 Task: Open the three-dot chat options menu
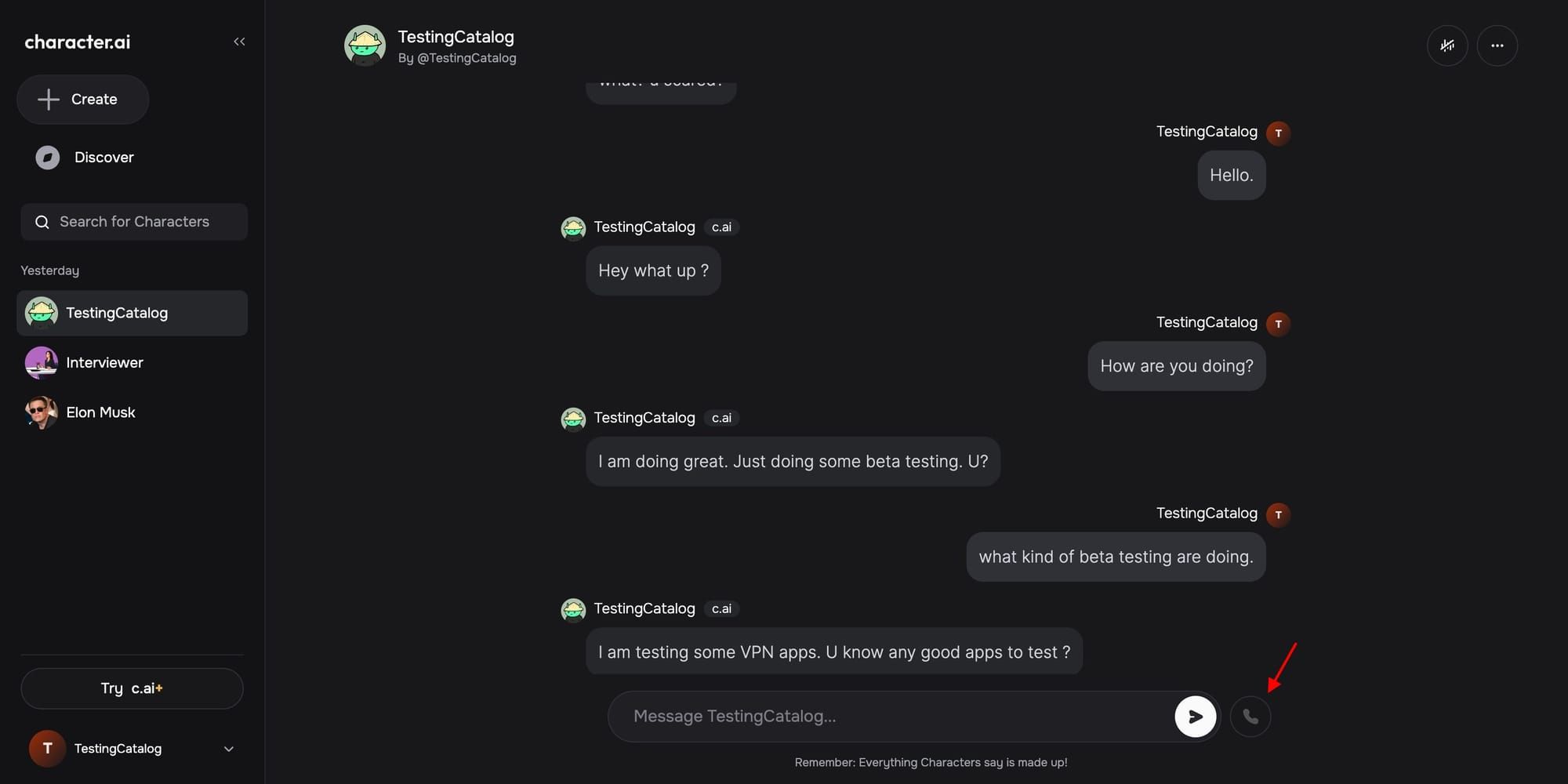click(x=1497, y=45)
